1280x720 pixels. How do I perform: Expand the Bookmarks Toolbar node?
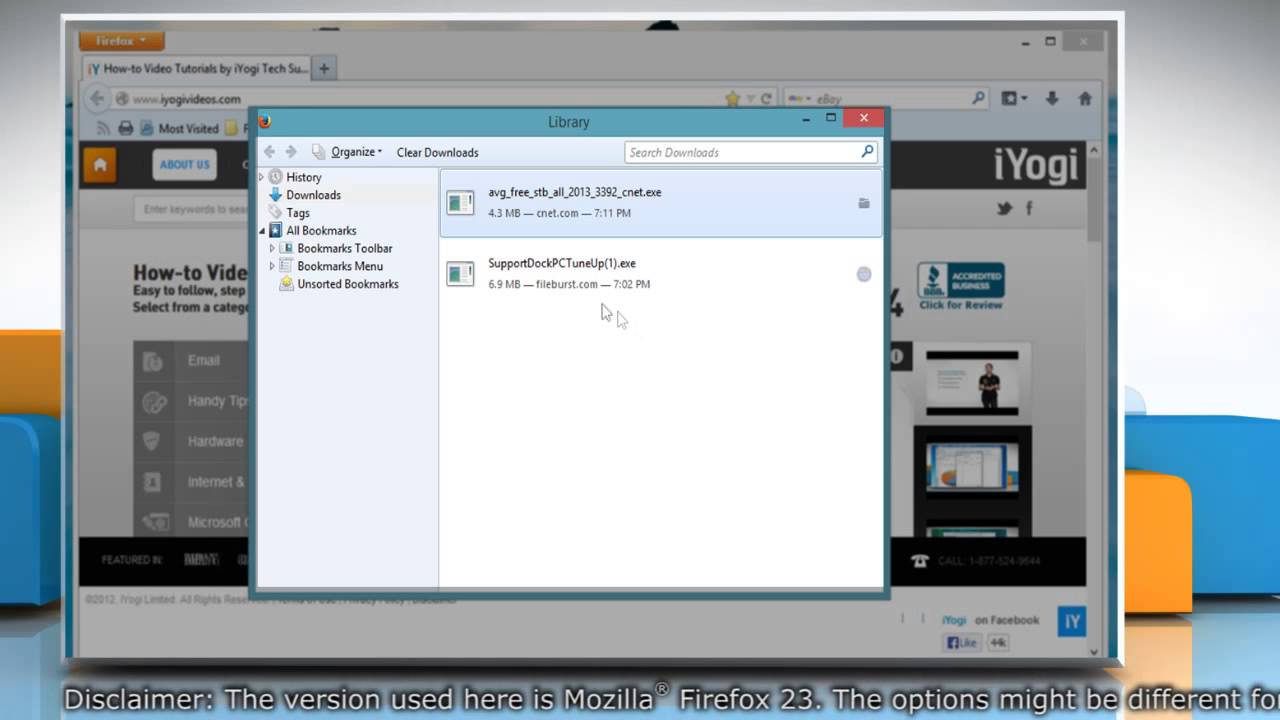click(272, 248)
